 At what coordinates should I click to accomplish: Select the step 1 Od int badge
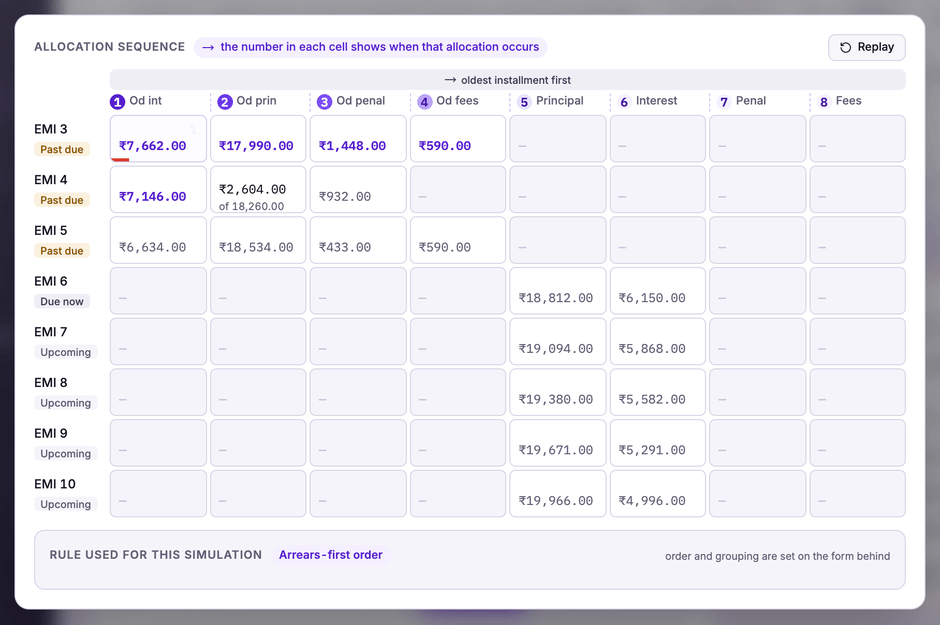118,102
